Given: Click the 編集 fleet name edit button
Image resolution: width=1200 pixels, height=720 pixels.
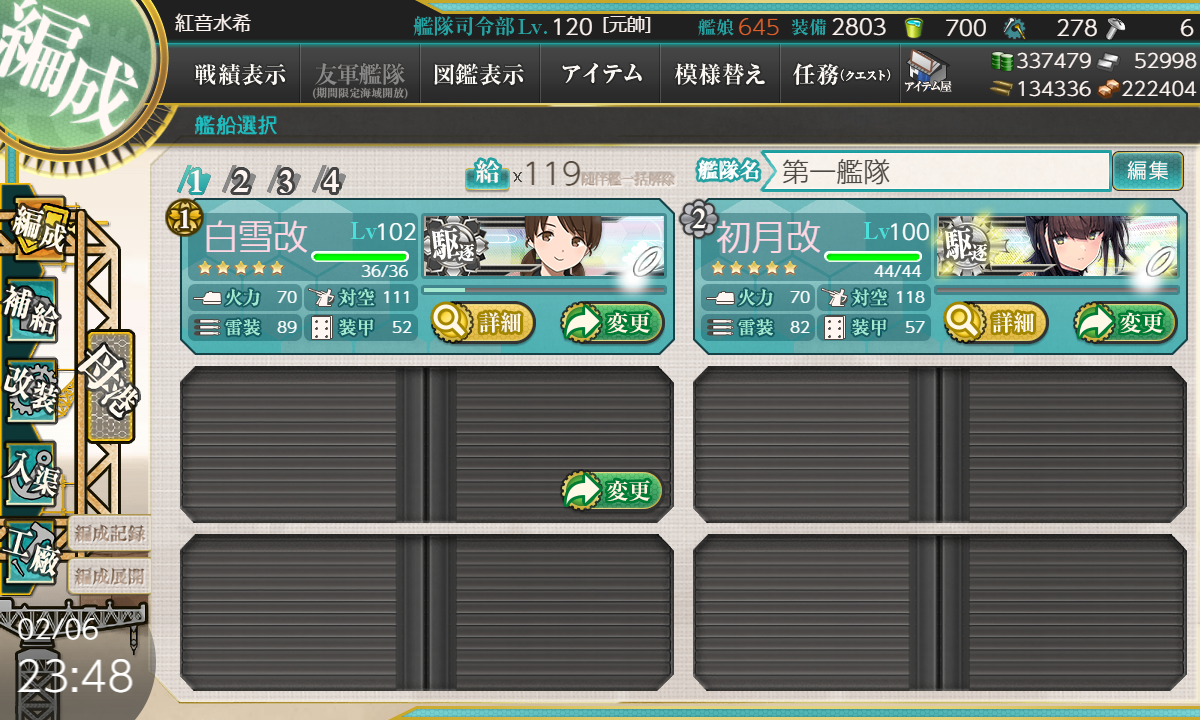Looking at the screenshot, I should pyautogui.click(x=1147, y=171).
